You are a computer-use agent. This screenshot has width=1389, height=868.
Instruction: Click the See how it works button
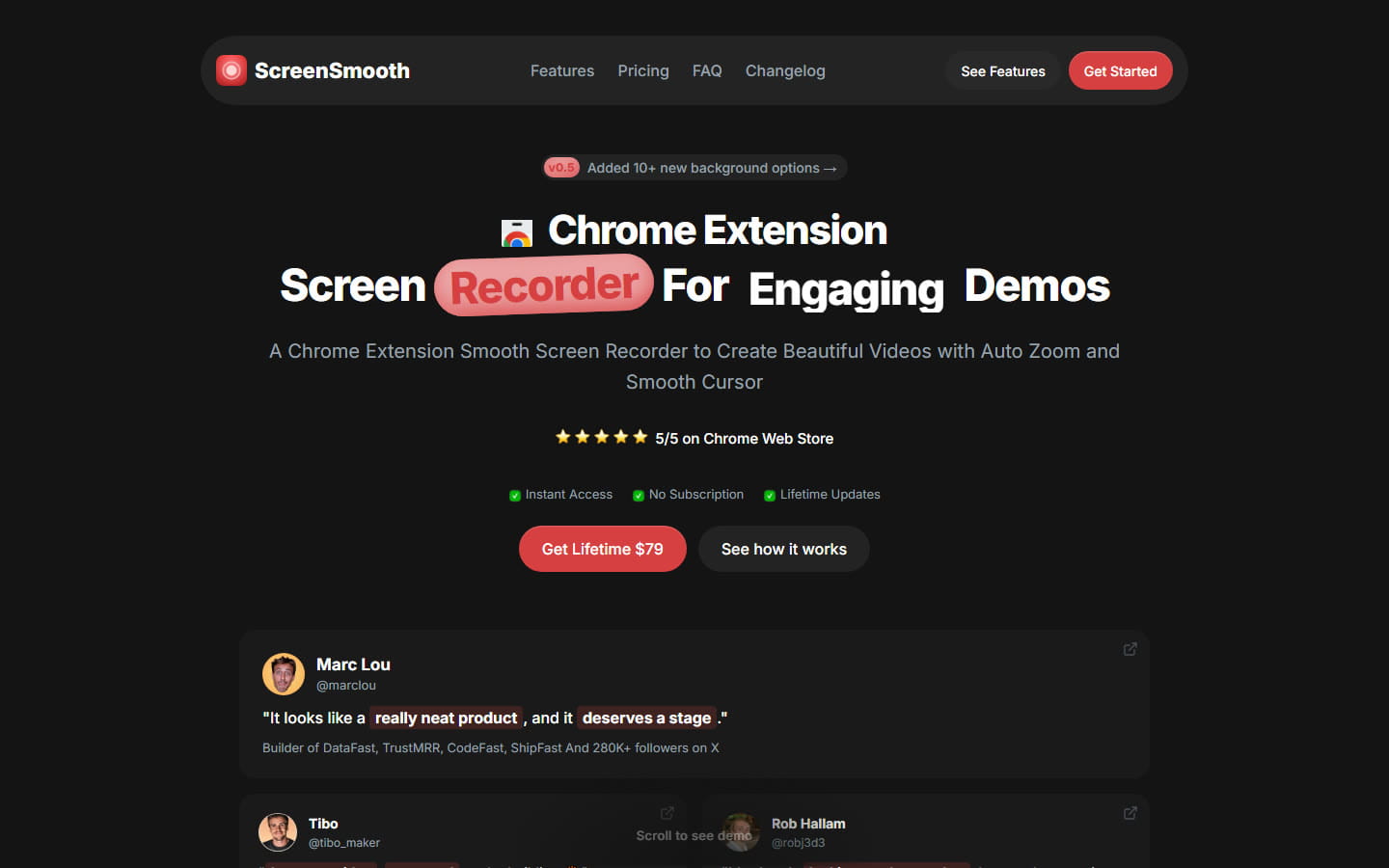(x=784, y=549)
